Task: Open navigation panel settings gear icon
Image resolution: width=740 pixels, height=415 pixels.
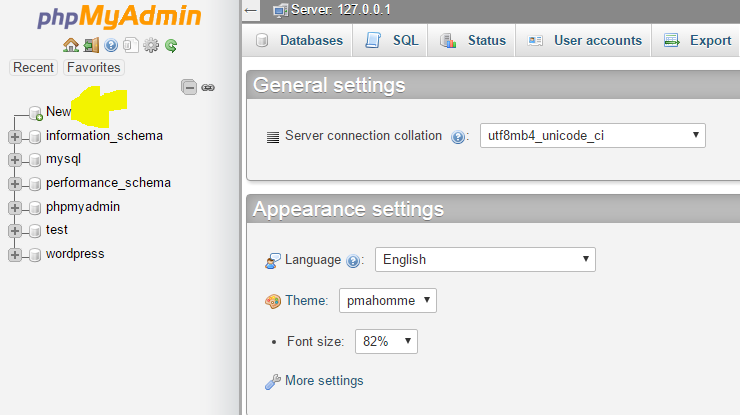Action: click(x=151, y=45)
